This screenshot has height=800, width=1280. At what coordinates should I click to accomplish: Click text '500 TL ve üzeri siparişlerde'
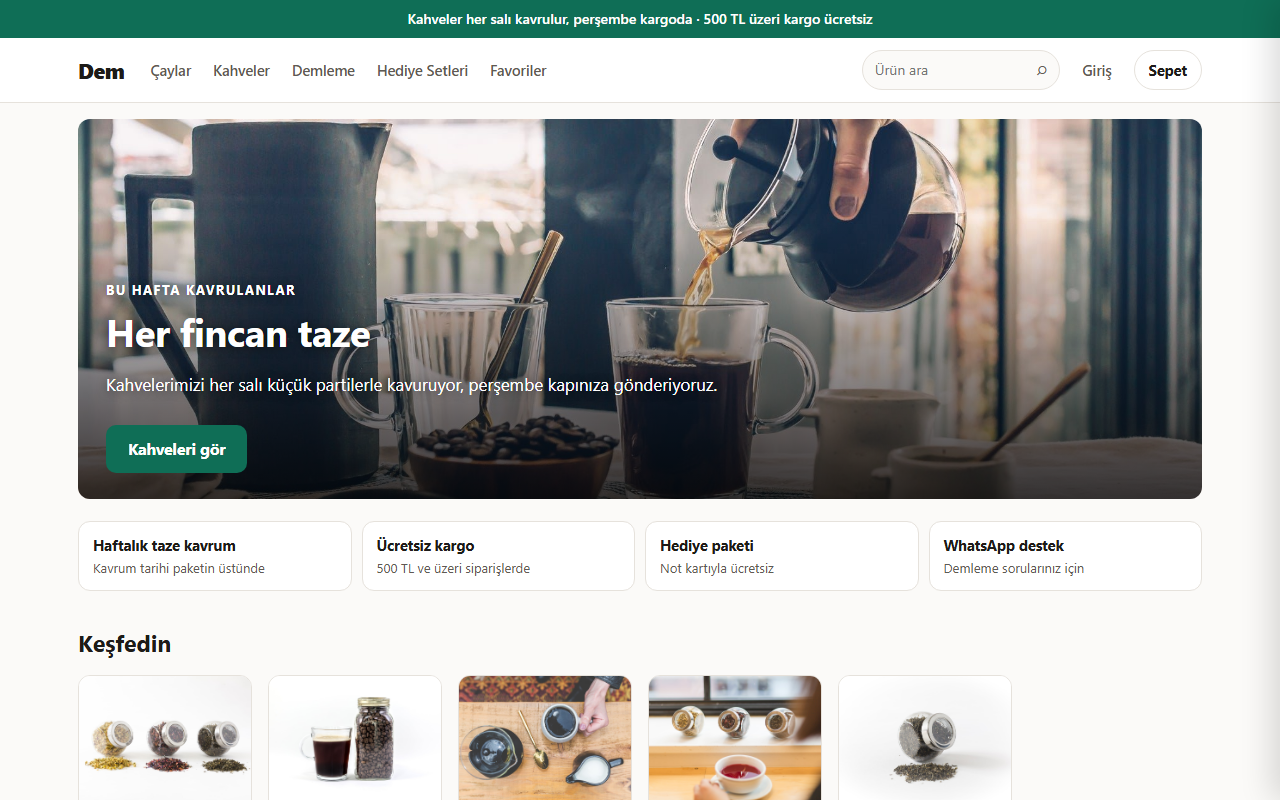(x=453, y=569)
